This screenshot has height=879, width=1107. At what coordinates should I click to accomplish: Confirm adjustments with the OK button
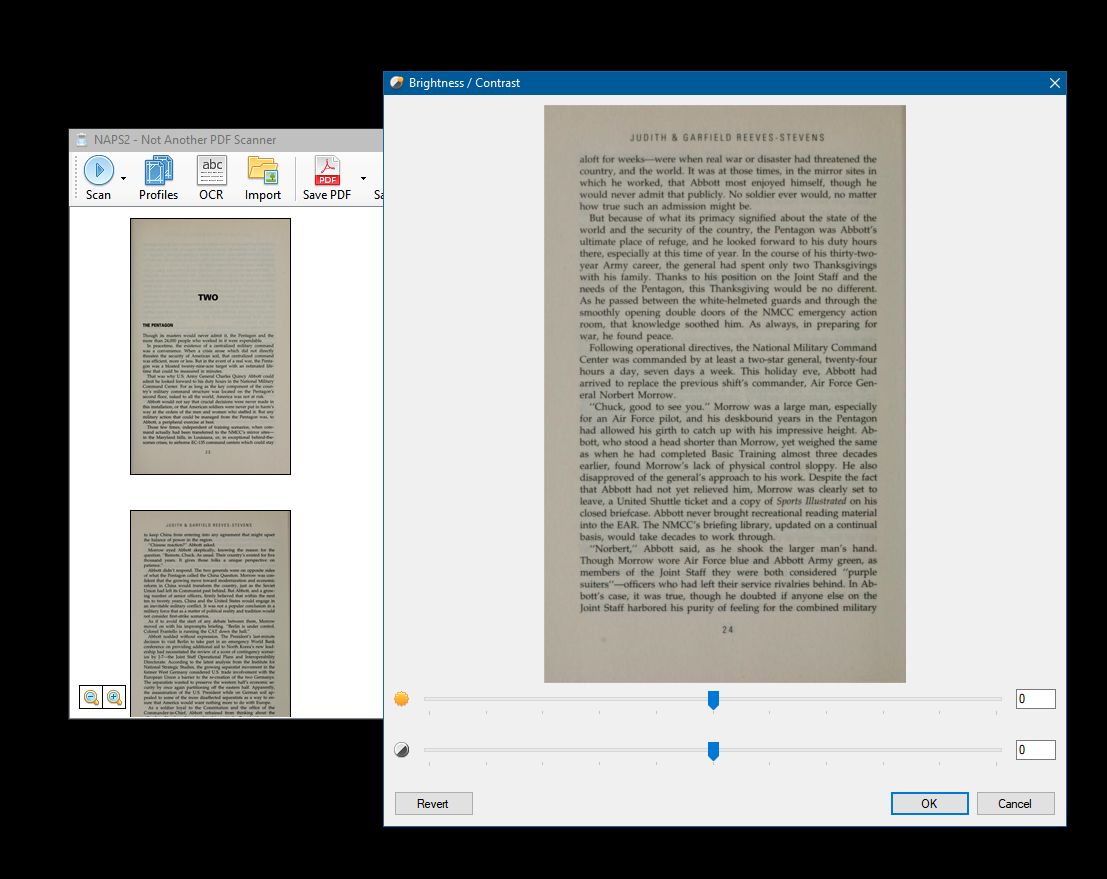coord(929,803)
